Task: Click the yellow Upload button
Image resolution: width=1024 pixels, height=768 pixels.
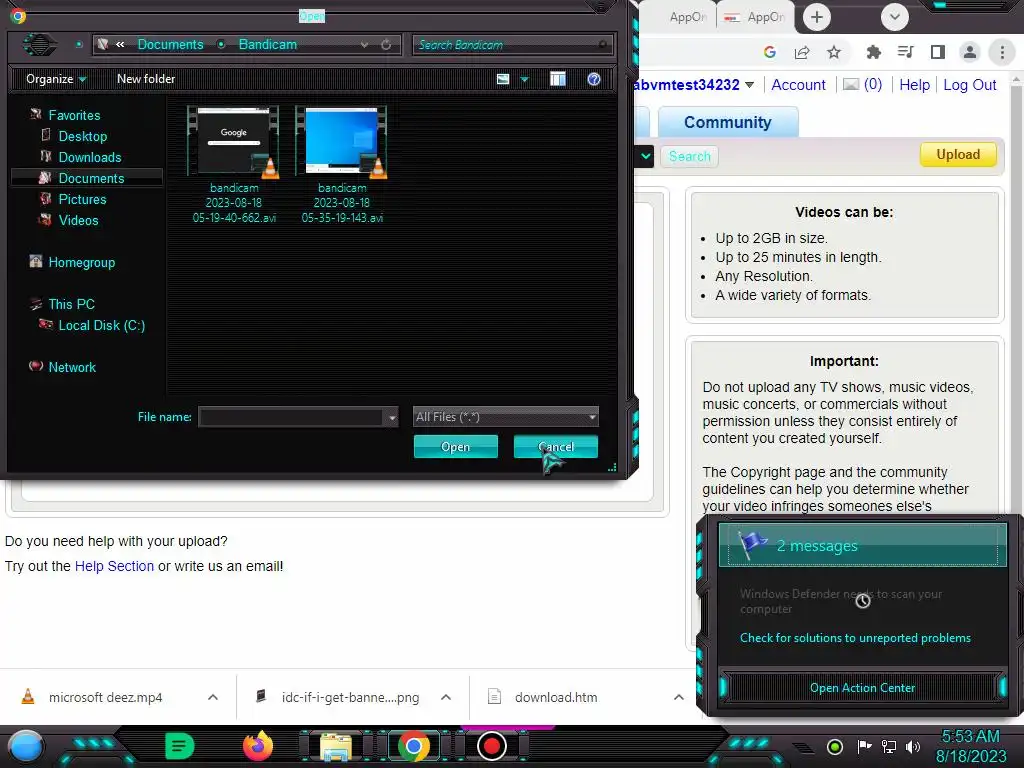Action: [x=958, y=155]
